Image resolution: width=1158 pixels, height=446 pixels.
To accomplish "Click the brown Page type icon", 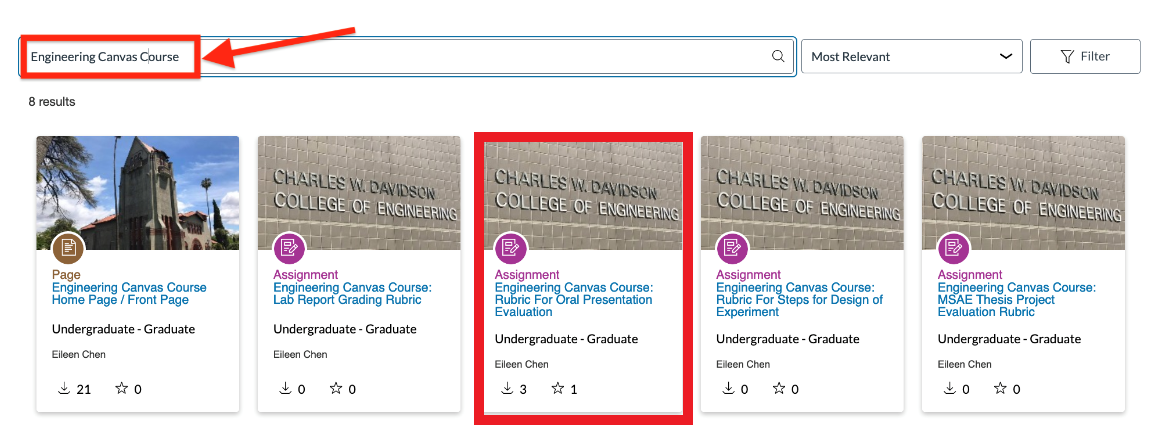I will 68,248.
